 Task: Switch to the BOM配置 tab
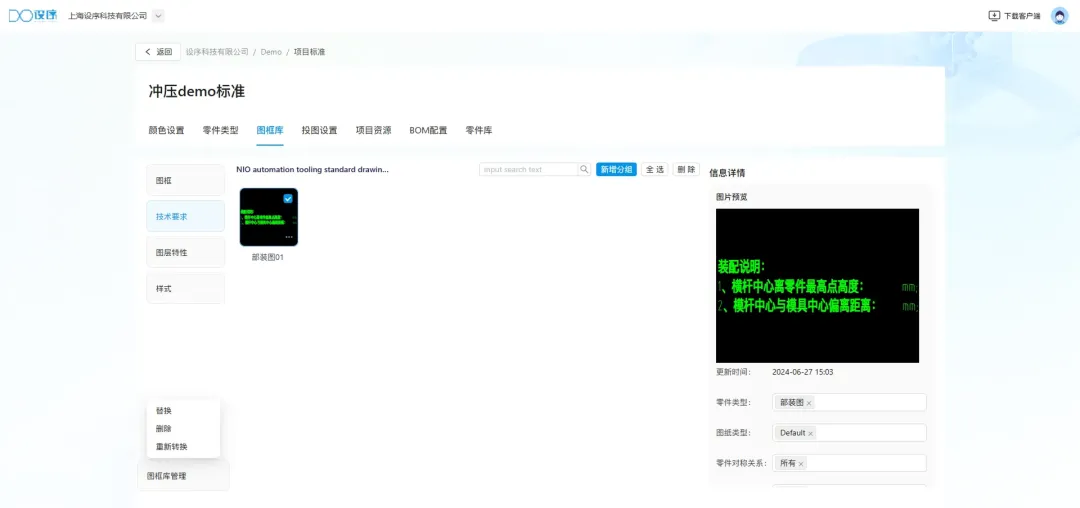(428, 130)
